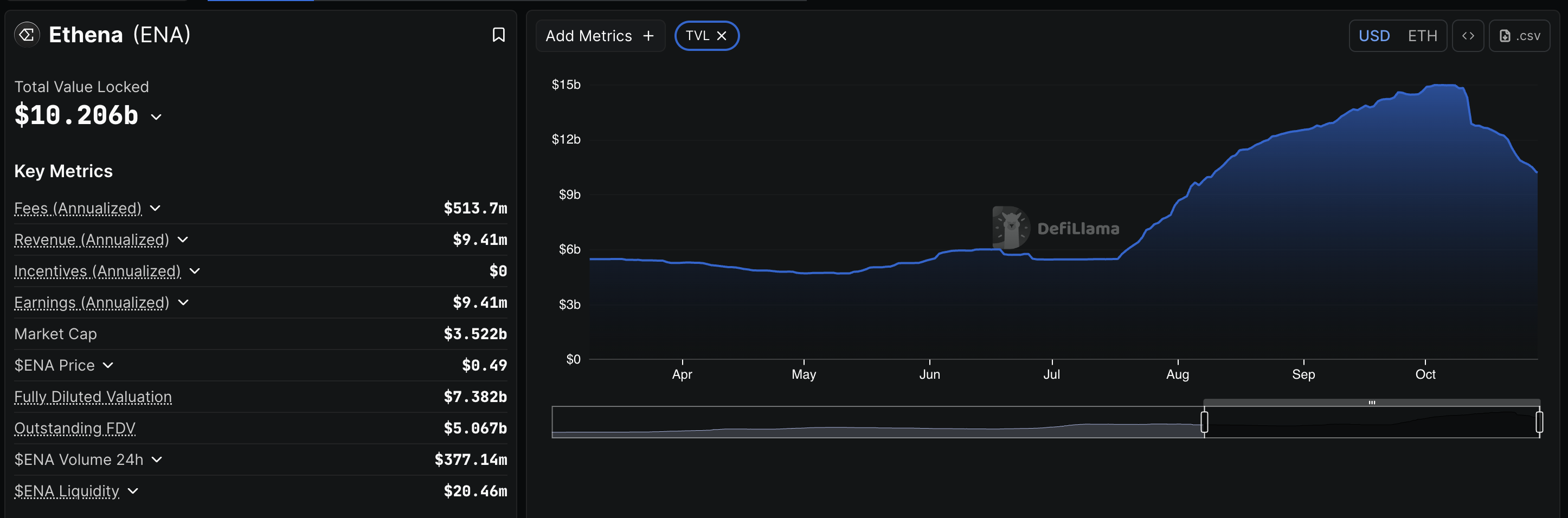
Task: Grab the range selector top drag handle
Action: [1371, 403]
